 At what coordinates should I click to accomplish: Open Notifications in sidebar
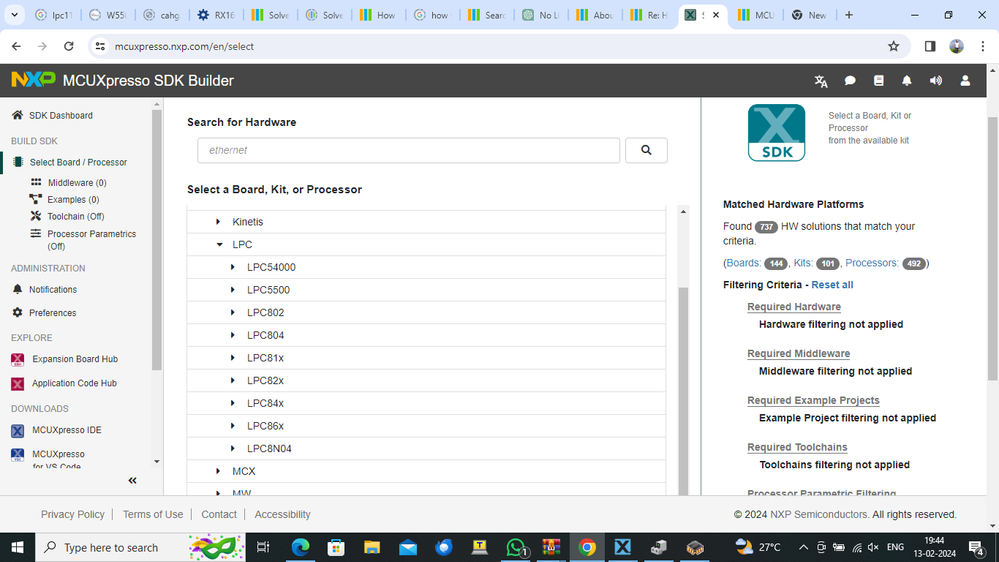(x=52, y=289)
